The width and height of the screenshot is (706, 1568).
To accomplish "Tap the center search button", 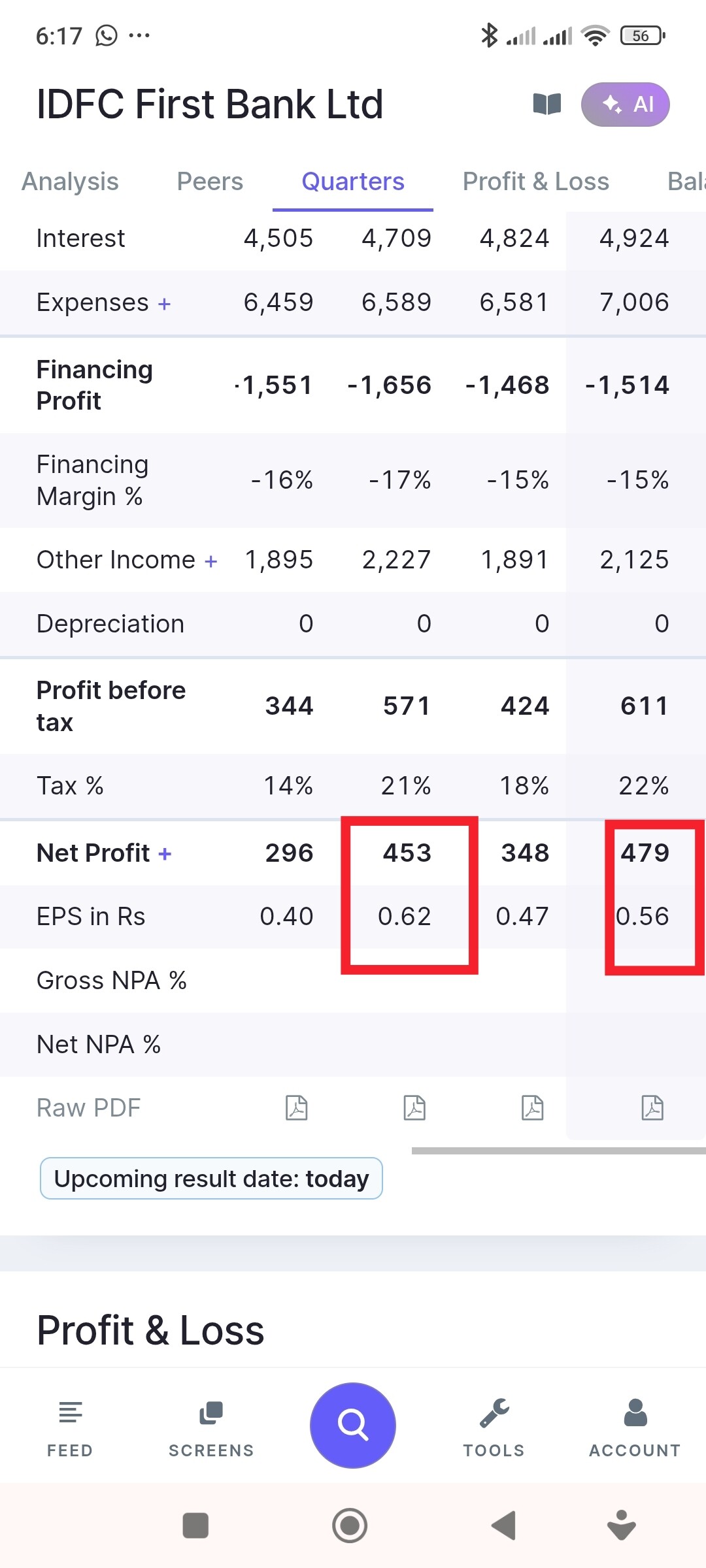I will (x=353, y=1425).
